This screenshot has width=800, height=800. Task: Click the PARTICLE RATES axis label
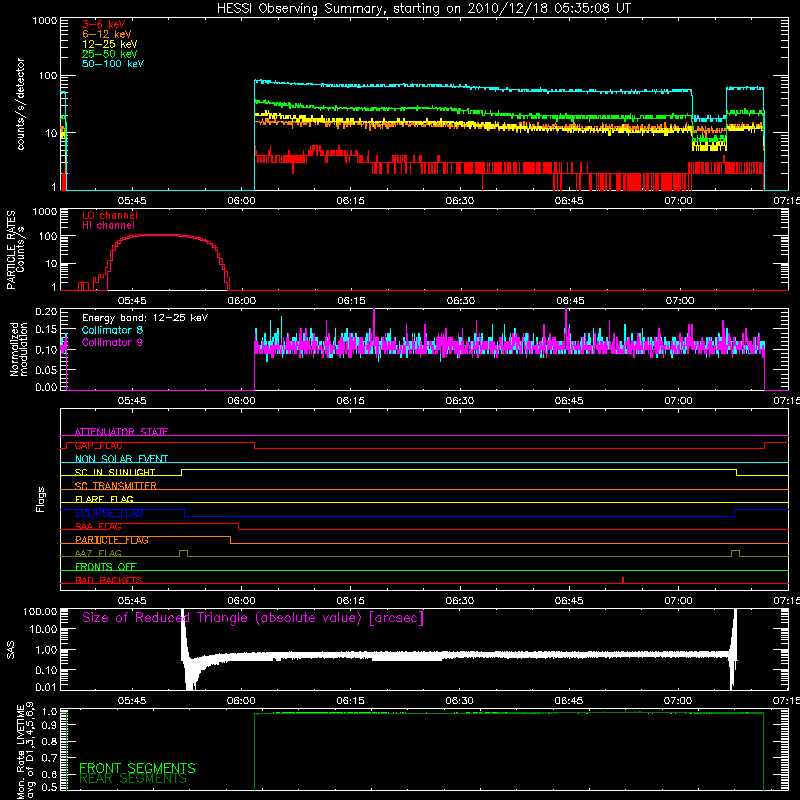pos(11,250)
